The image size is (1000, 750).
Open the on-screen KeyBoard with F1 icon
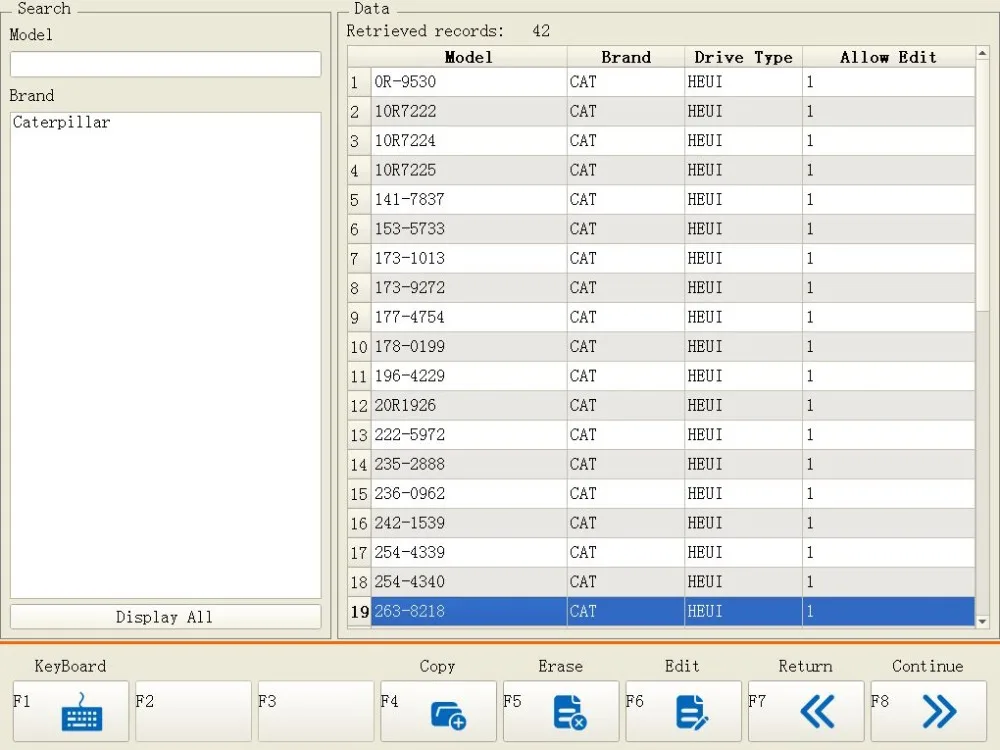[81, 712]
